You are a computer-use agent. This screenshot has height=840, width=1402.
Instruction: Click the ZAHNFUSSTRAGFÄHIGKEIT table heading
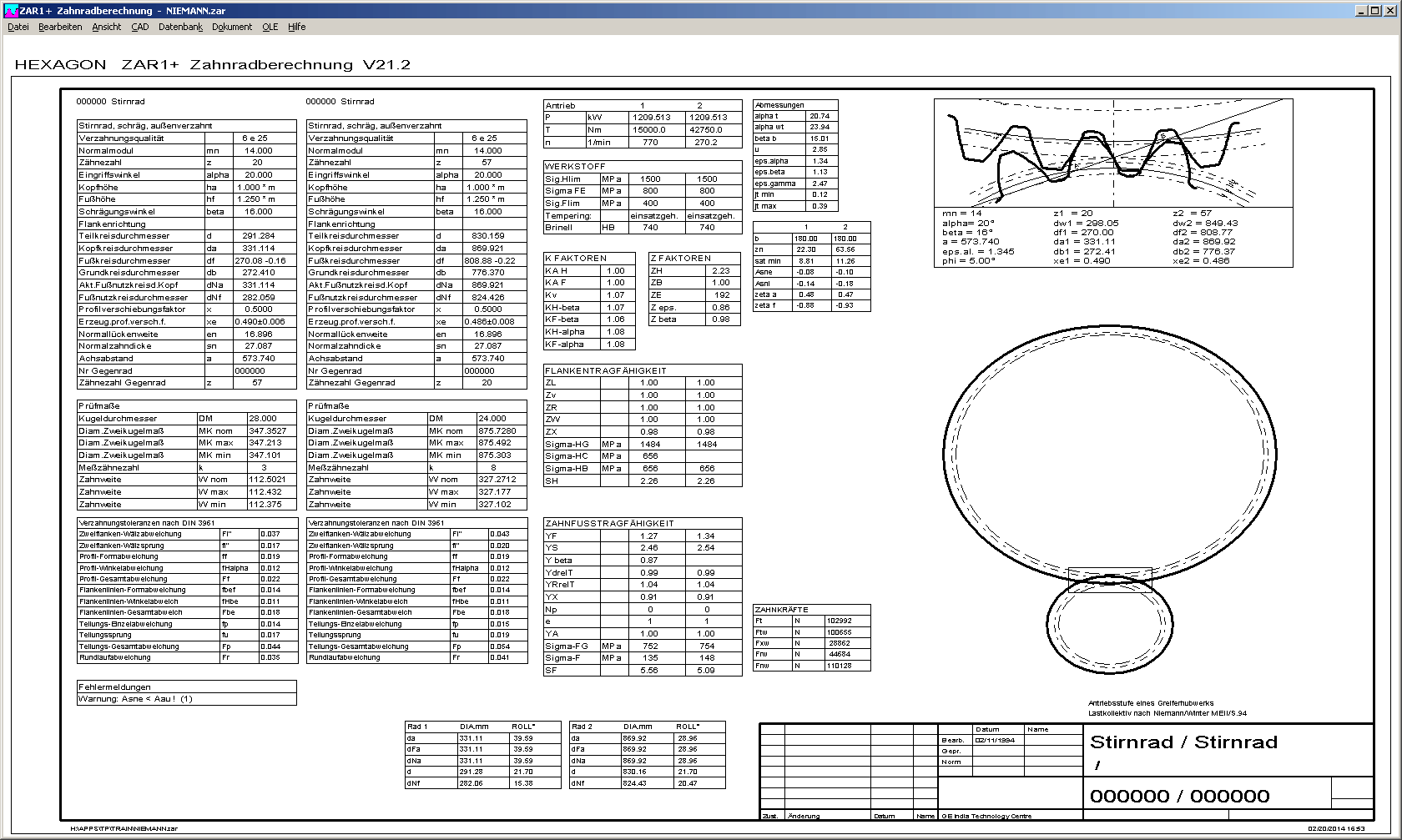point(609,523)
